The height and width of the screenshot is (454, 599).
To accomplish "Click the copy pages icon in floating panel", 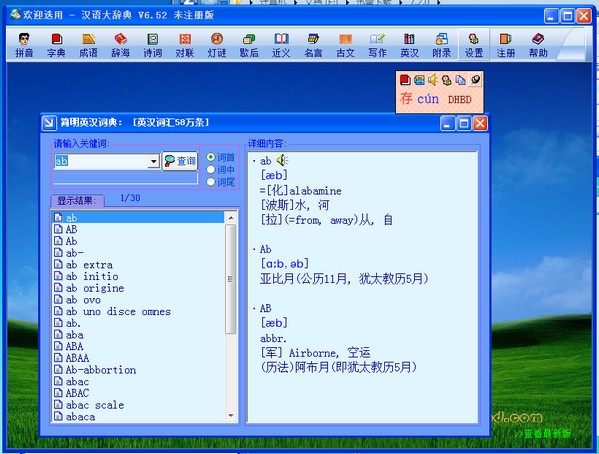I will [x=460, y=80].
